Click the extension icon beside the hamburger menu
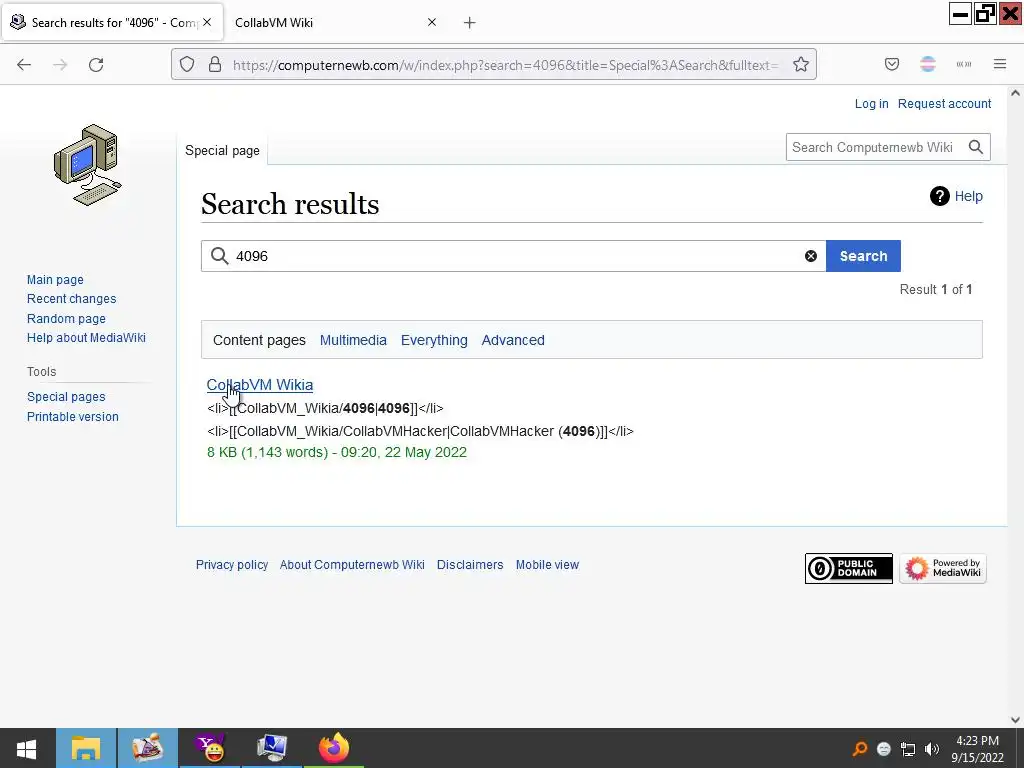This screenshot has height=768, width=1024. click(964, 64)
